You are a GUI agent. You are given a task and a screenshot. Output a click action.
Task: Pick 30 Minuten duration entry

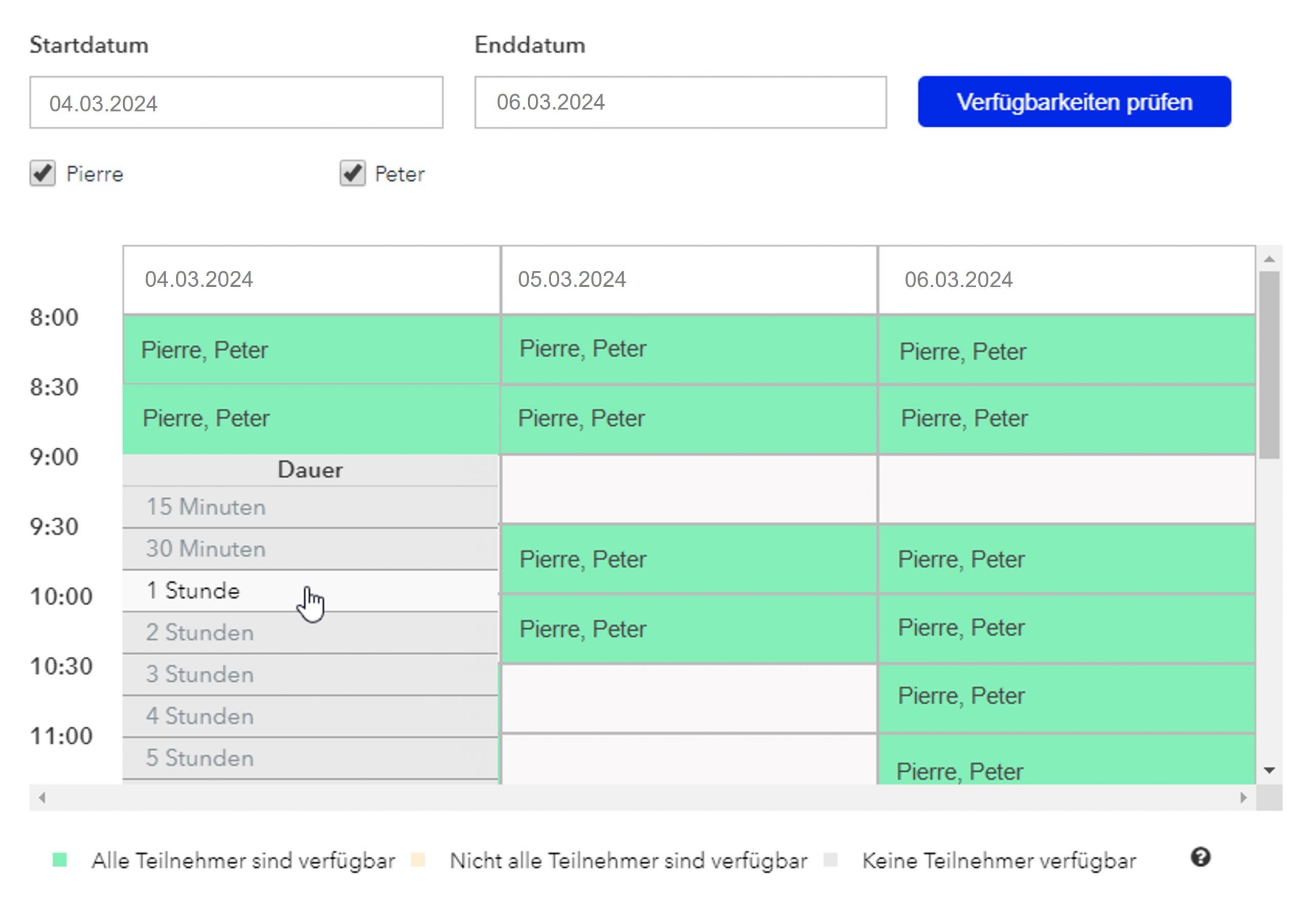tap(310, 548)
